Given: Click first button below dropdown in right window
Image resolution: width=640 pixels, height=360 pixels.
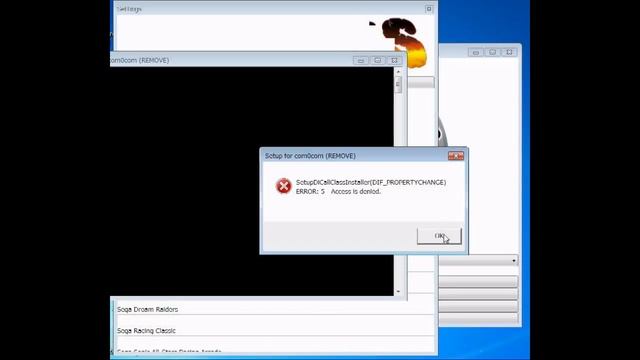Looking at the screenshot, I should pos(478,281).
